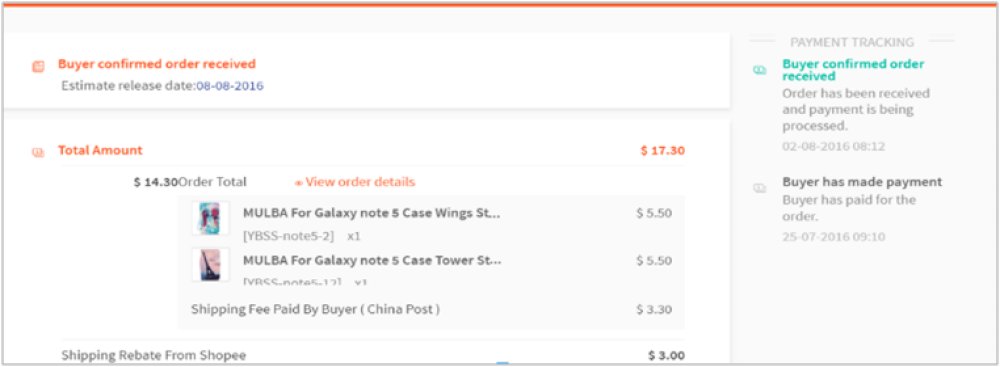Click the estimate release date 08-08-2016
Image resolution: width=1000 pixels, height=367 pixels.
(230, 86)
